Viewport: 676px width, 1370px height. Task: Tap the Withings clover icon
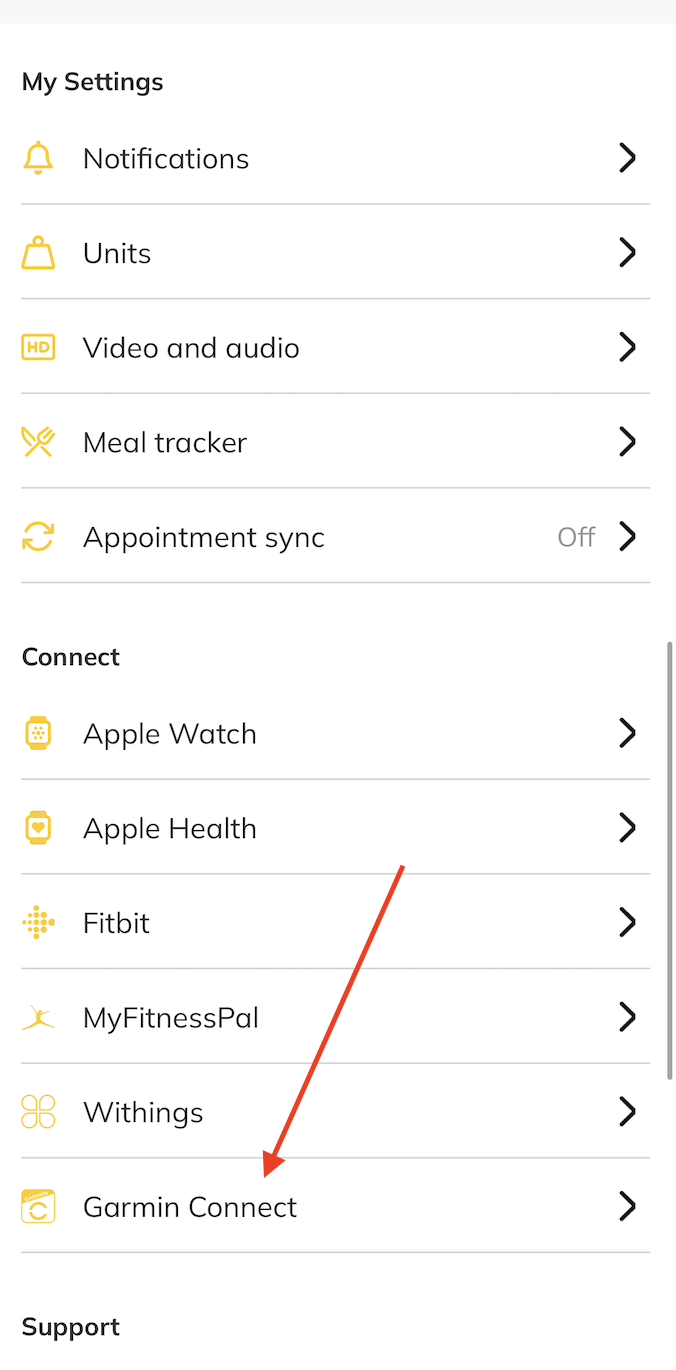38,1112
